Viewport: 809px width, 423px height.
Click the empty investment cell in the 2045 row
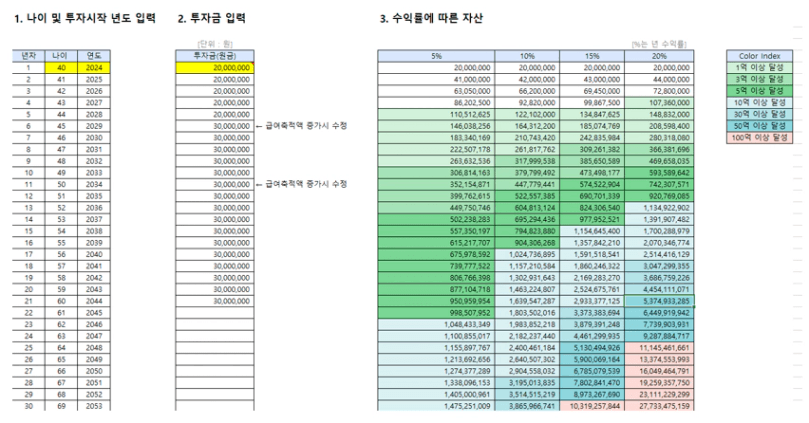click(215, 313)
